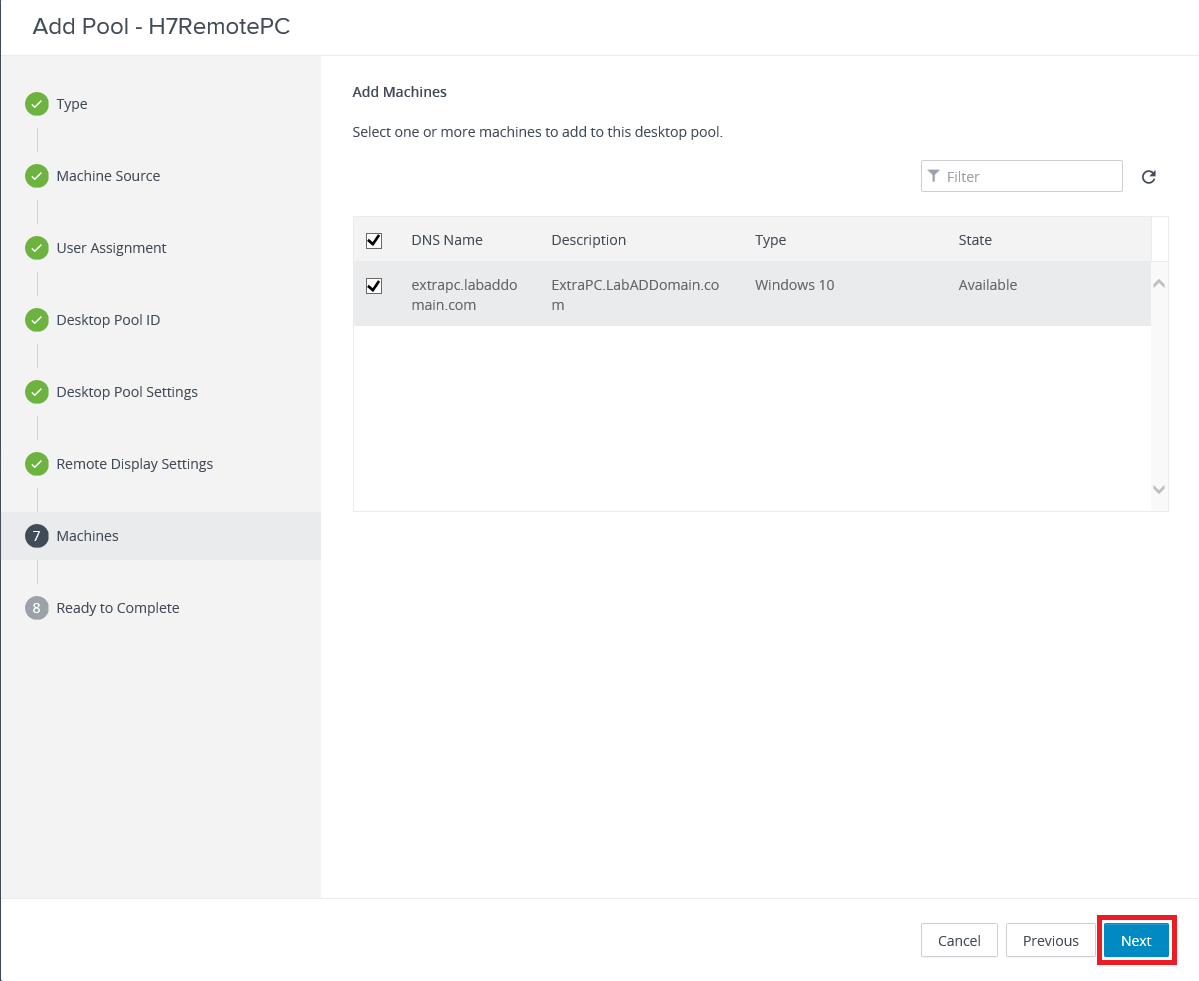Click the step 7 Machines number icon
Image resolution: width=1199 pixels, height=981 pixels.
pos(37,536)
